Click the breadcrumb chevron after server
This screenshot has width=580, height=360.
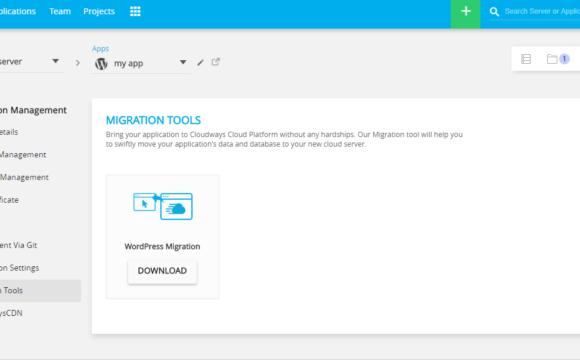point(78,63)
